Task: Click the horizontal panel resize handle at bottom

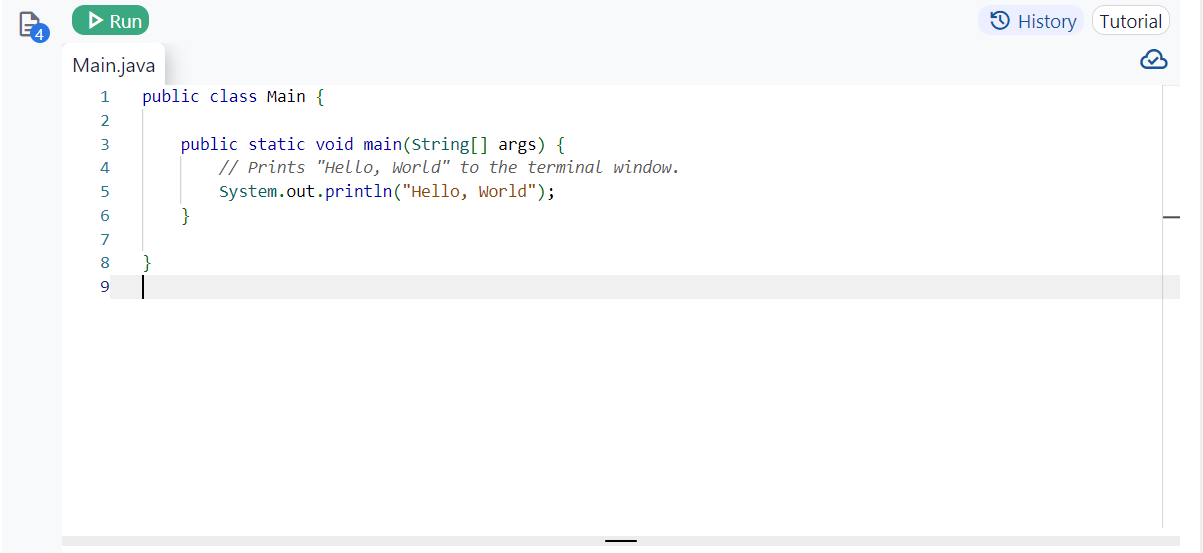Action: click(621, 541)
